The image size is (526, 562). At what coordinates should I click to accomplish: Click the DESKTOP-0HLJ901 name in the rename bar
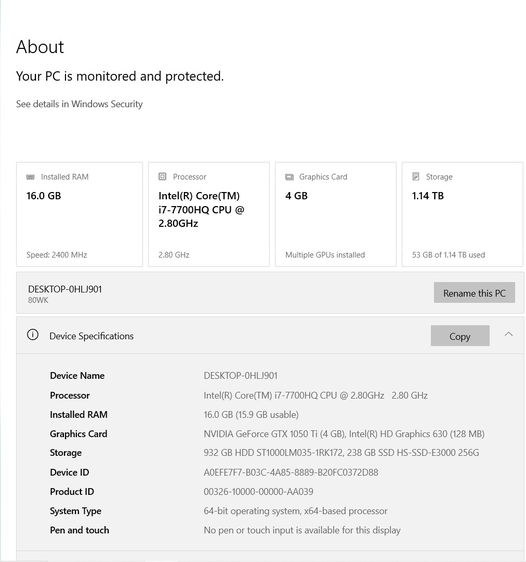pos(65,289)
